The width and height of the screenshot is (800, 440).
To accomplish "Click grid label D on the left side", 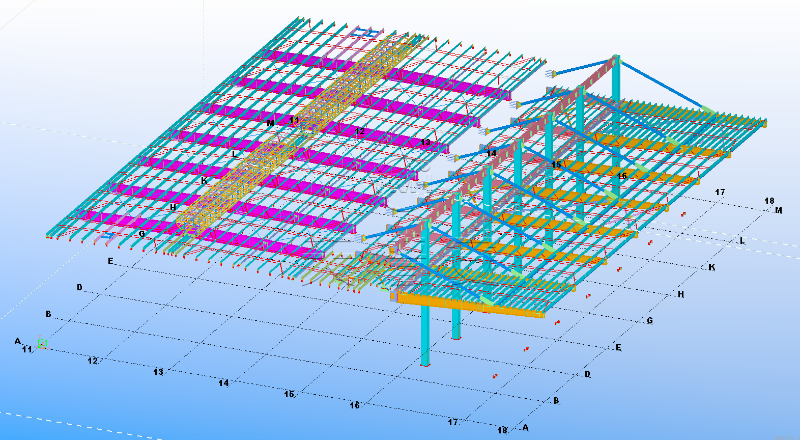I will click(79, 288).
